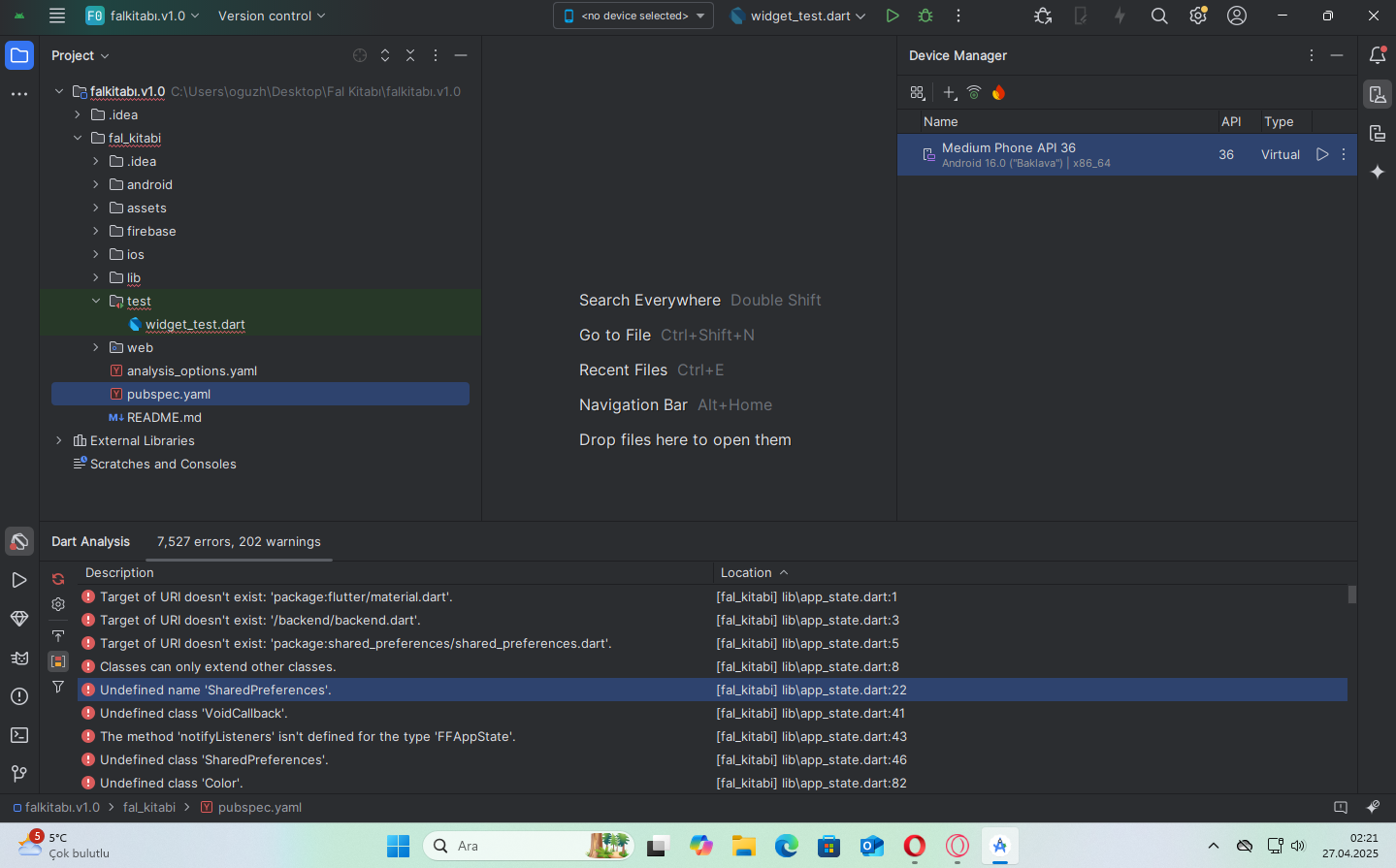Toggle Project tool window folder icon
This screenshot has width=1396, height=868.
tap(19, 55)
